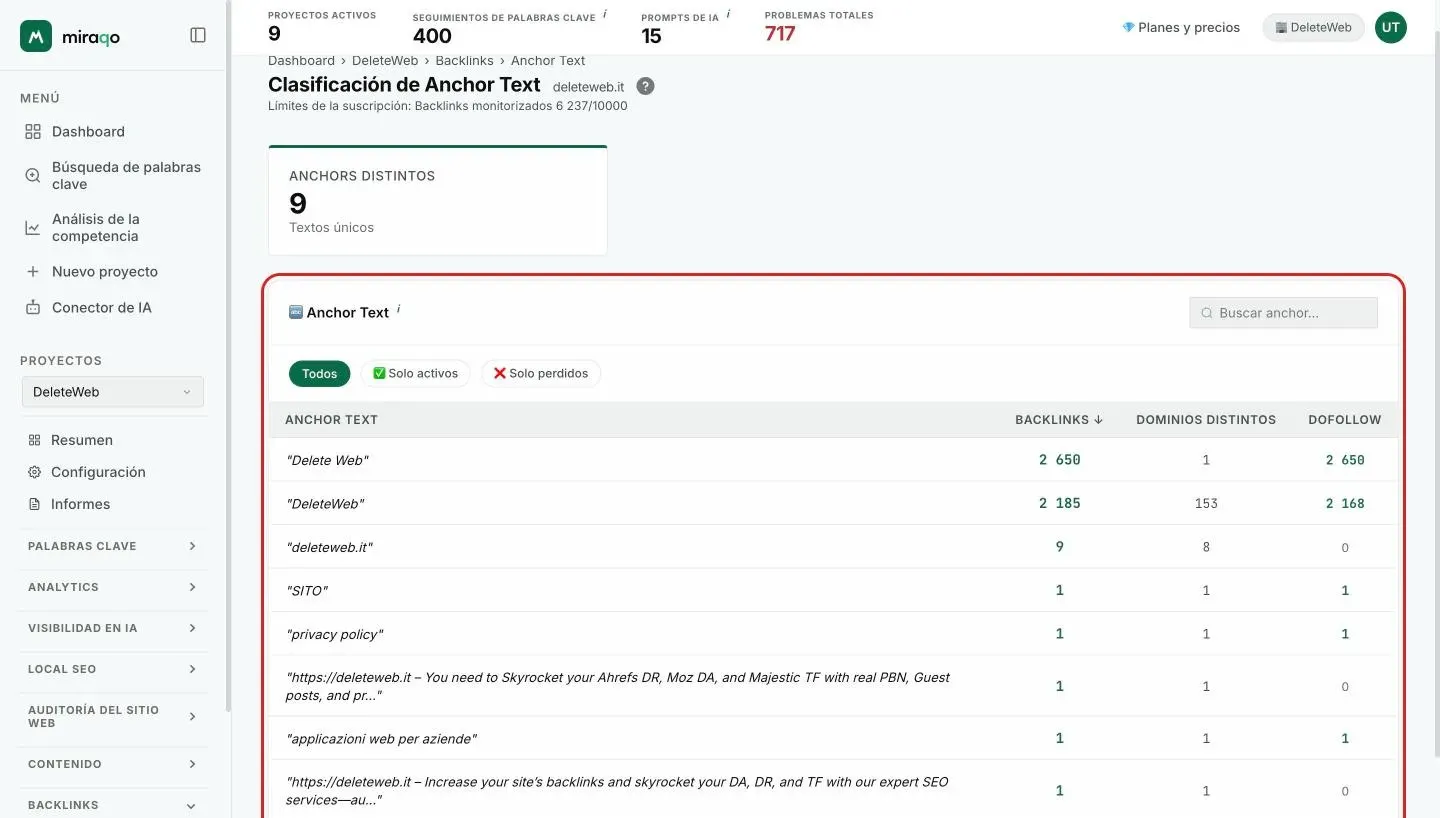Filter by Solo activos
This screenshot has width=1440, height=818.
(415, 374)
